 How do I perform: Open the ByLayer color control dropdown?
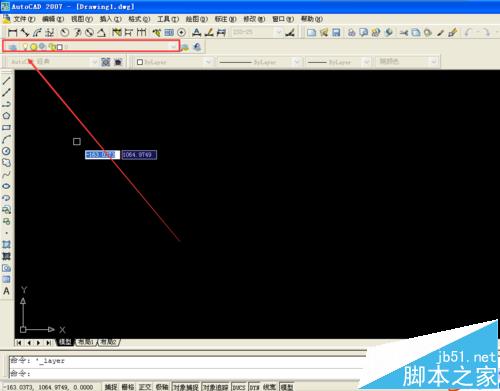click(208, 62)
